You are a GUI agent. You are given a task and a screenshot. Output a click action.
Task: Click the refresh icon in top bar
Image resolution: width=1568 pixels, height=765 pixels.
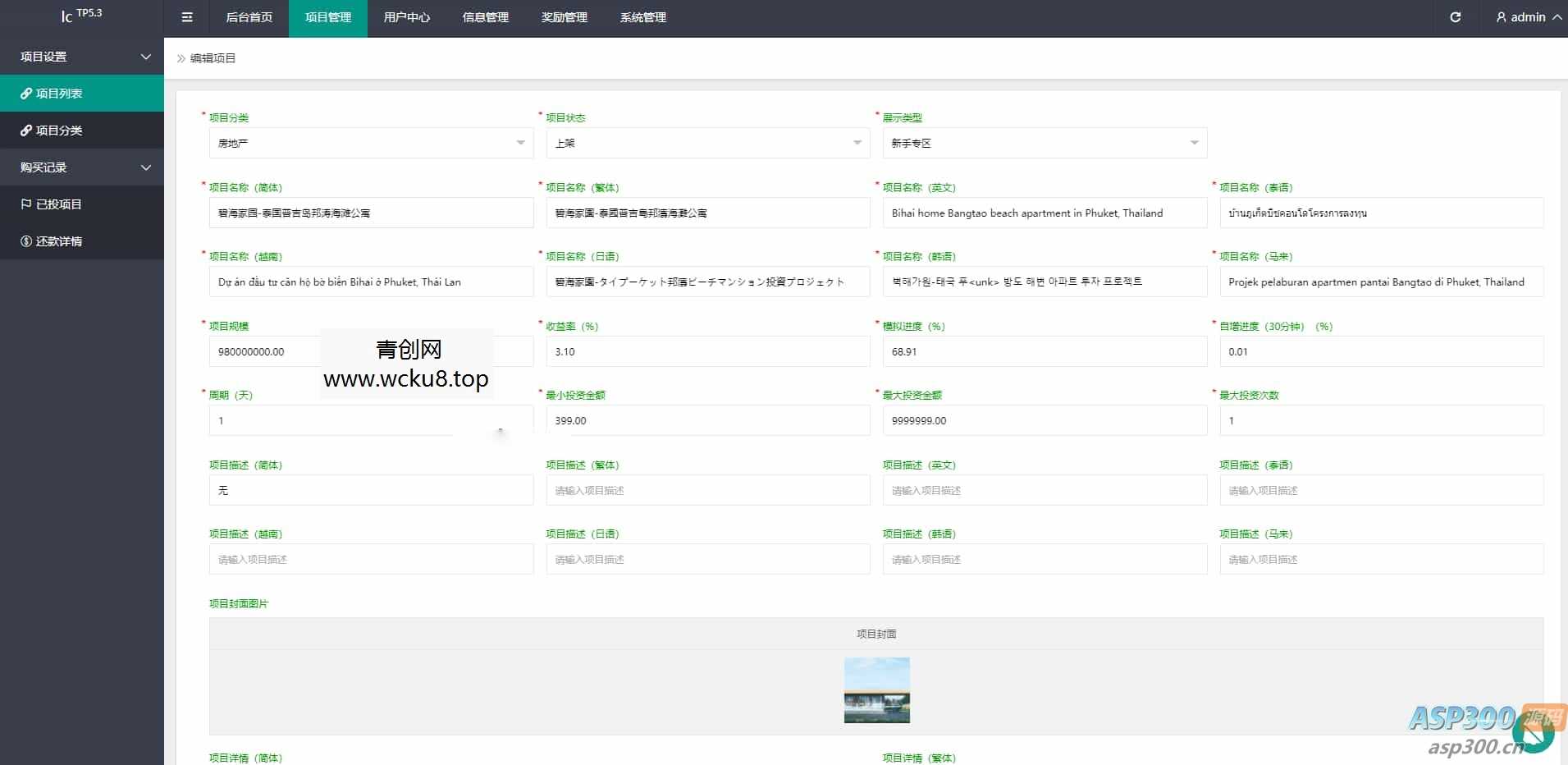pos(1455,17)
